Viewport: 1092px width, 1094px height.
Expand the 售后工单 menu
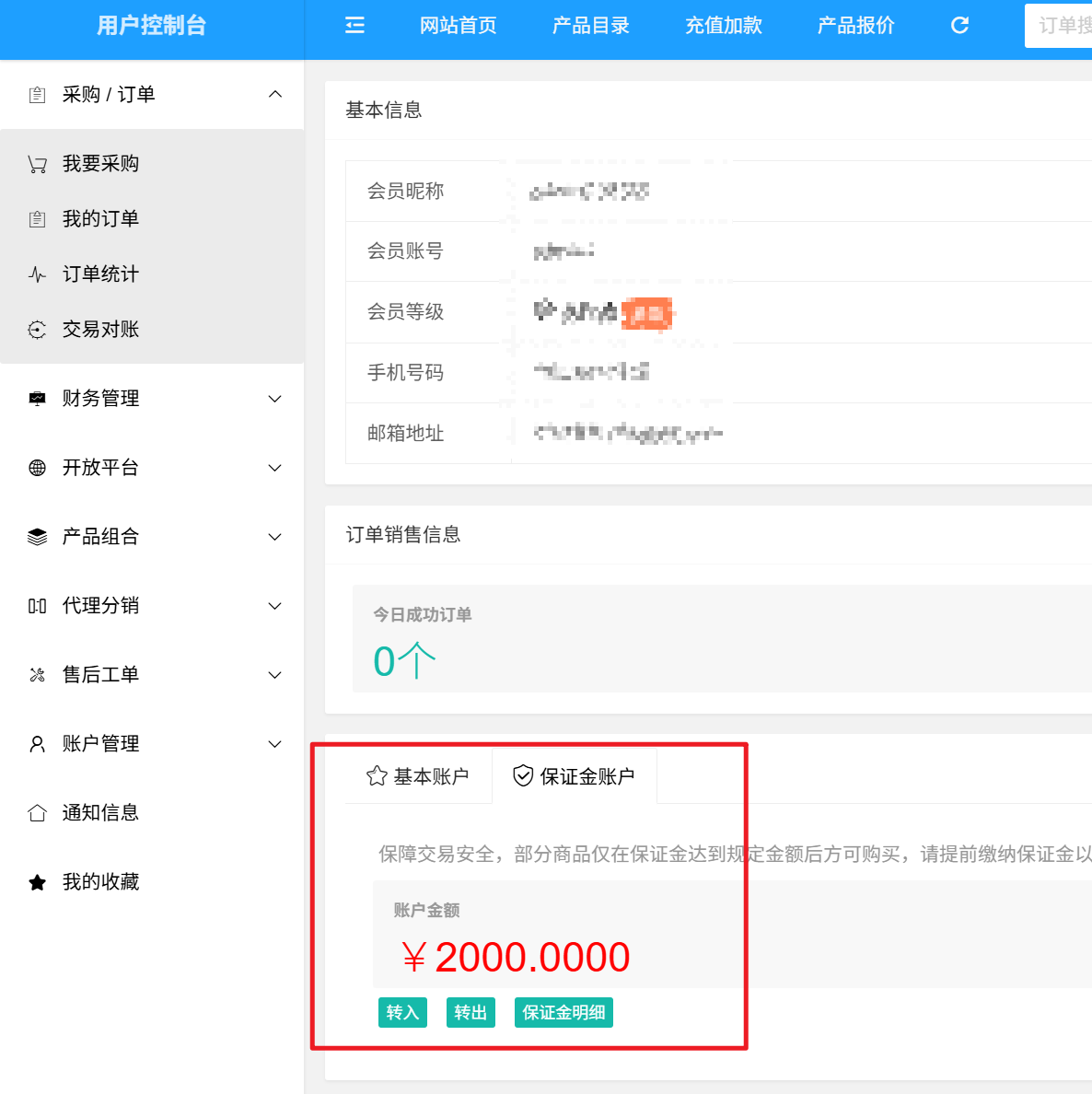152,675
